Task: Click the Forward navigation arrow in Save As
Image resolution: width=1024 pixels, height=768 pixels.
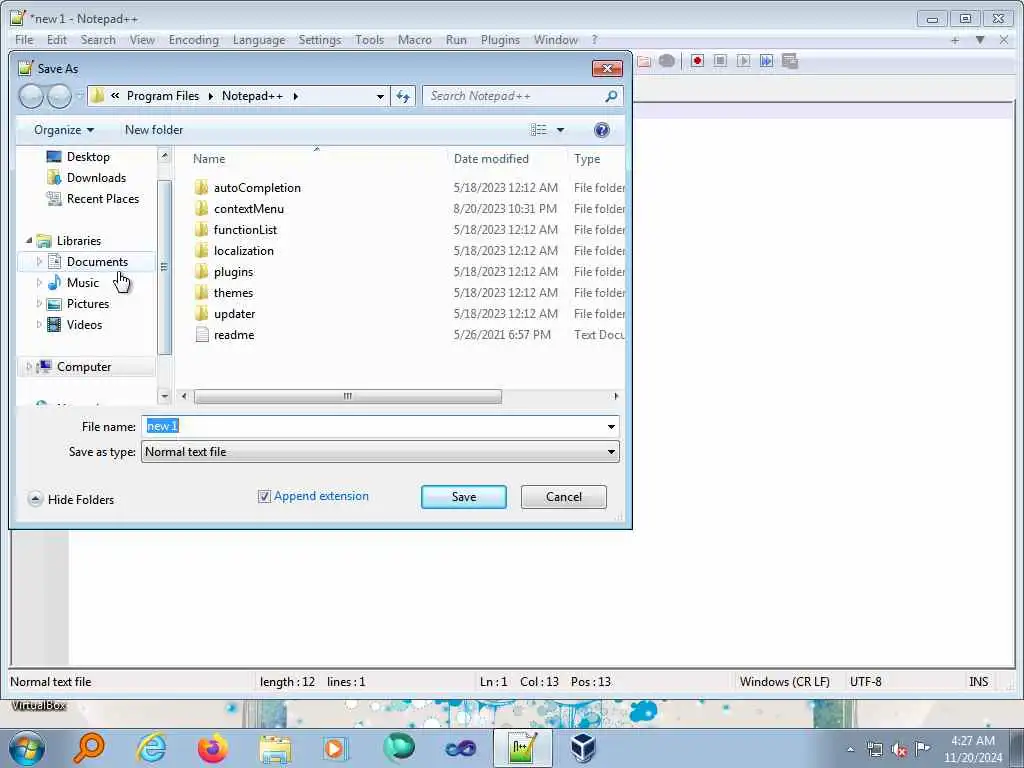Action: click(59, 96)
